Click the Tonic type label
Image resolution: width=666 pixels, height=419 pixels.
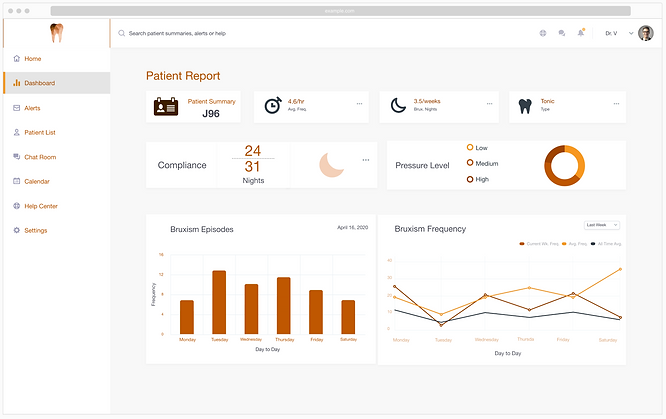[547, 101]
